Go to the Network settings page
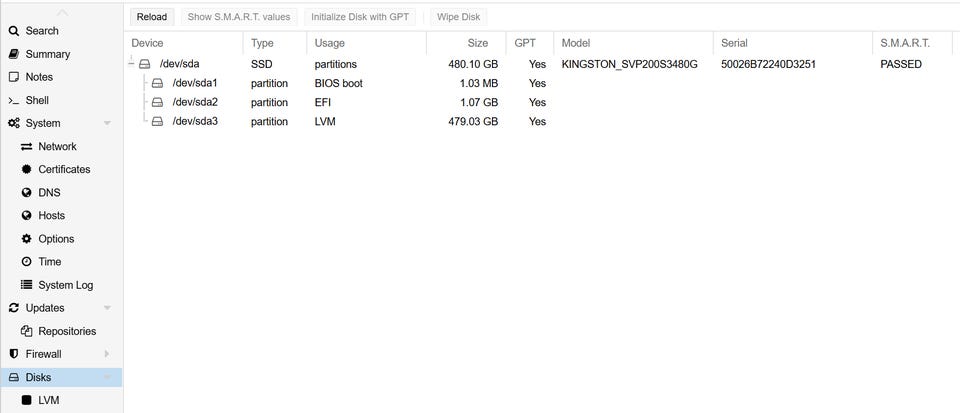960x413 pixels. (61, 147)
